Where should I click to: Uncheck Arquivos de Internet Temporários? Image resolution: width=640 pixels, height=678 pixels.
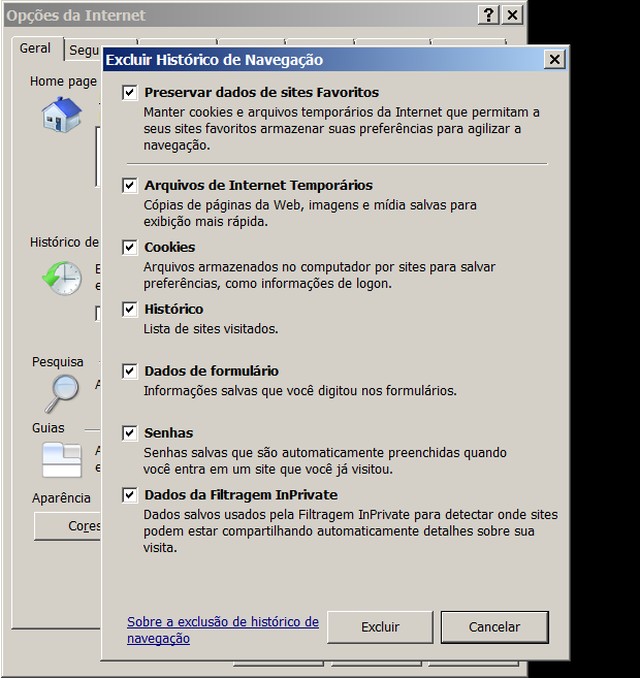point(130,185)
